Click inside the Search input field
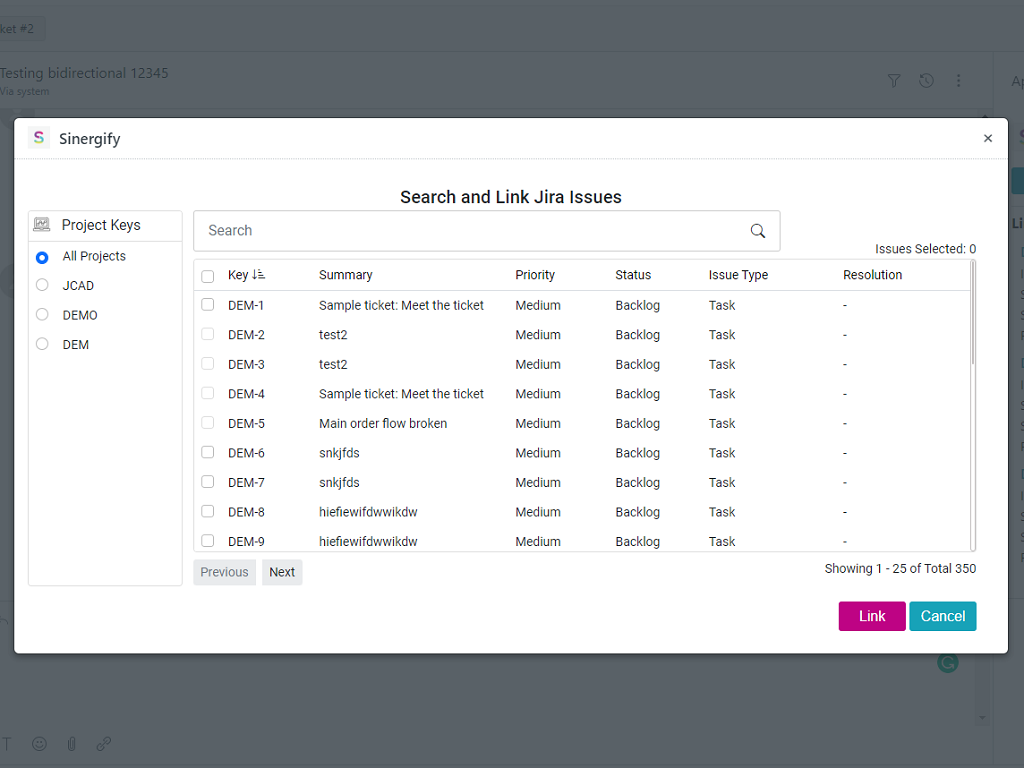This screenshot has height=768, width=1024. coord(470,231)
